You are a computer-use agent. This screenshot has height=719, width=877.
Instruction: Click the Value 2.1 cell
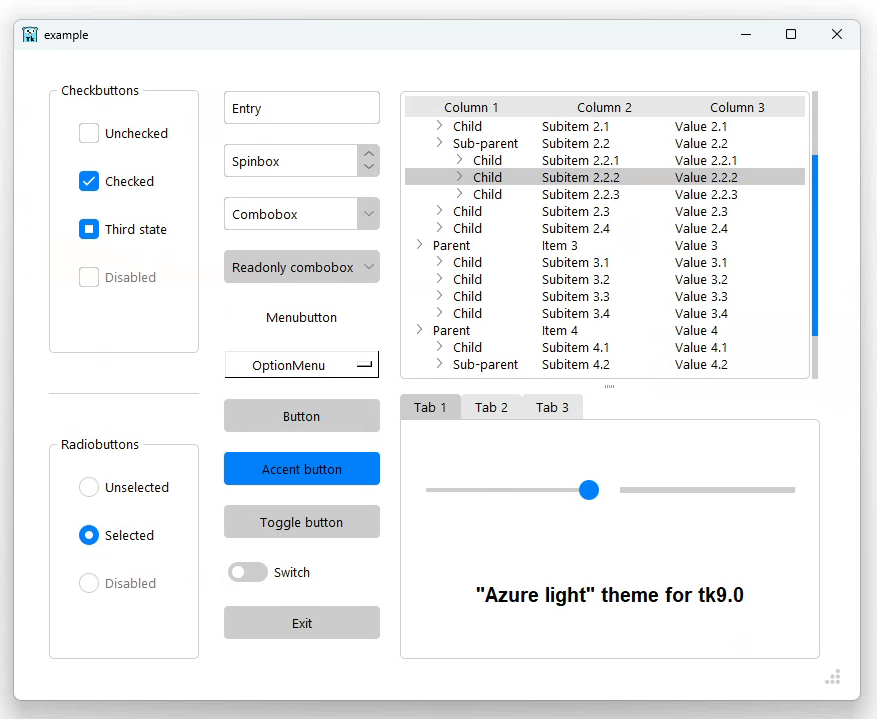(x=701, y=126)
